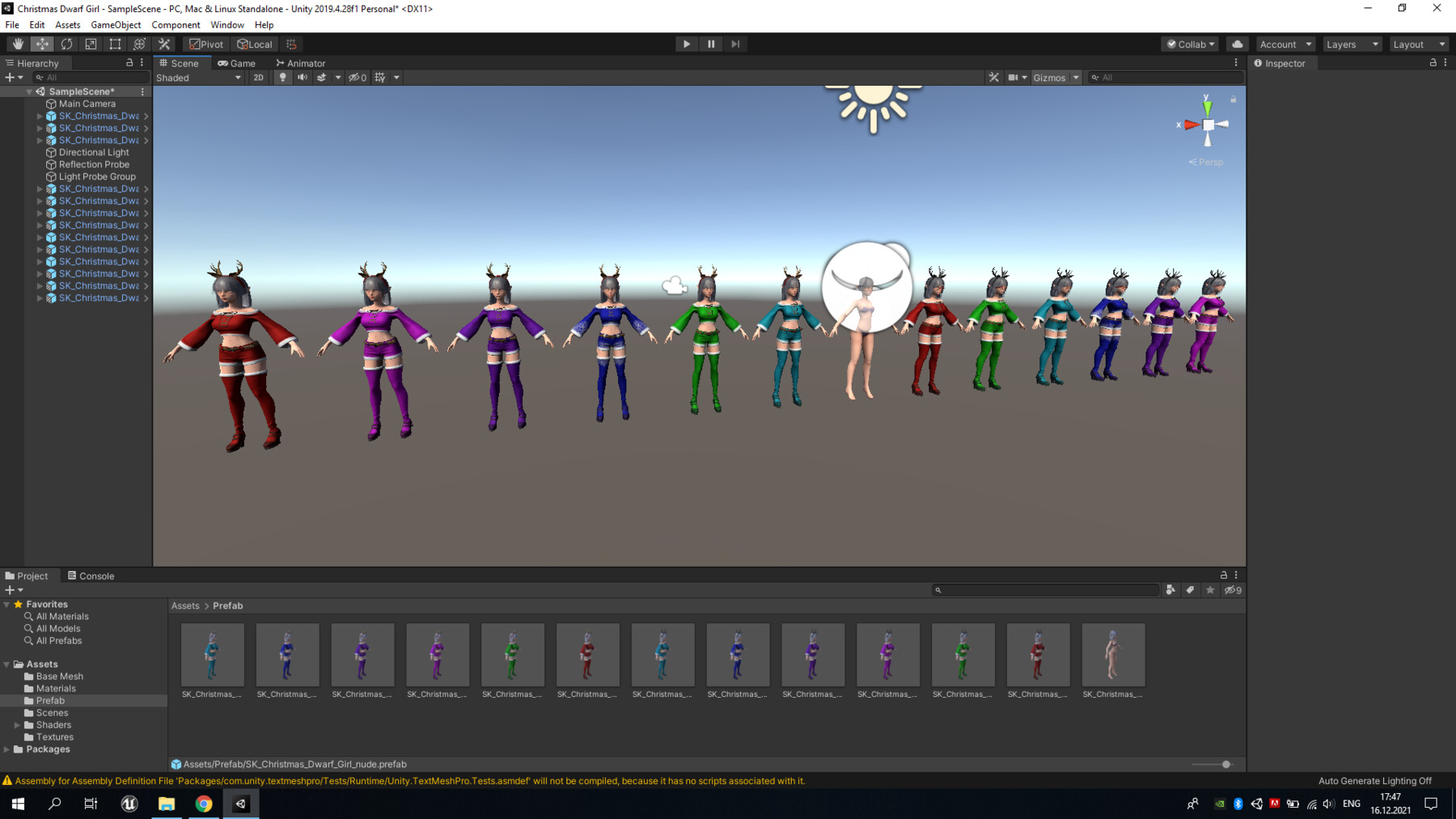The height and width of the screenshot is (819, 1456).
Task: Select the Rotate tool
Action: click(x=66, y=44)
